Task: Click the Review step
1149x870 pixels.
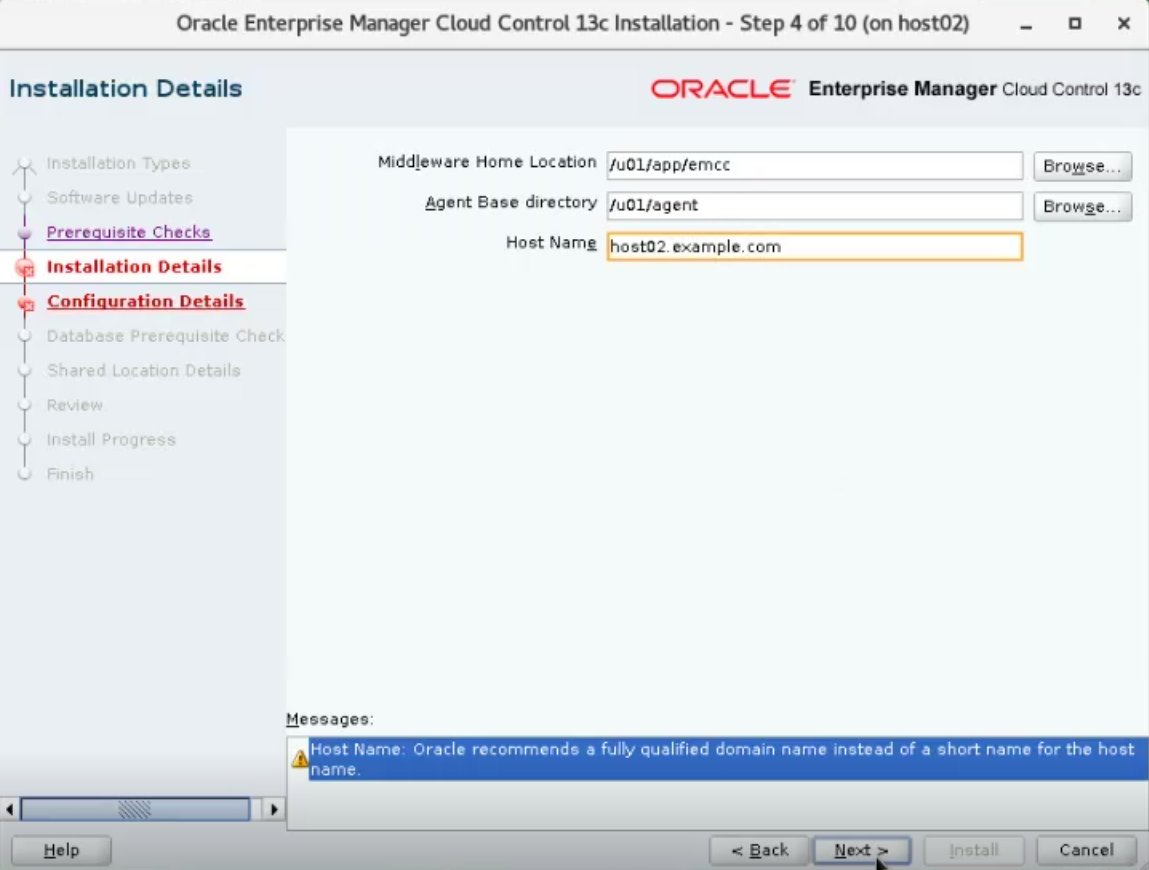Action: coord(75,405)
